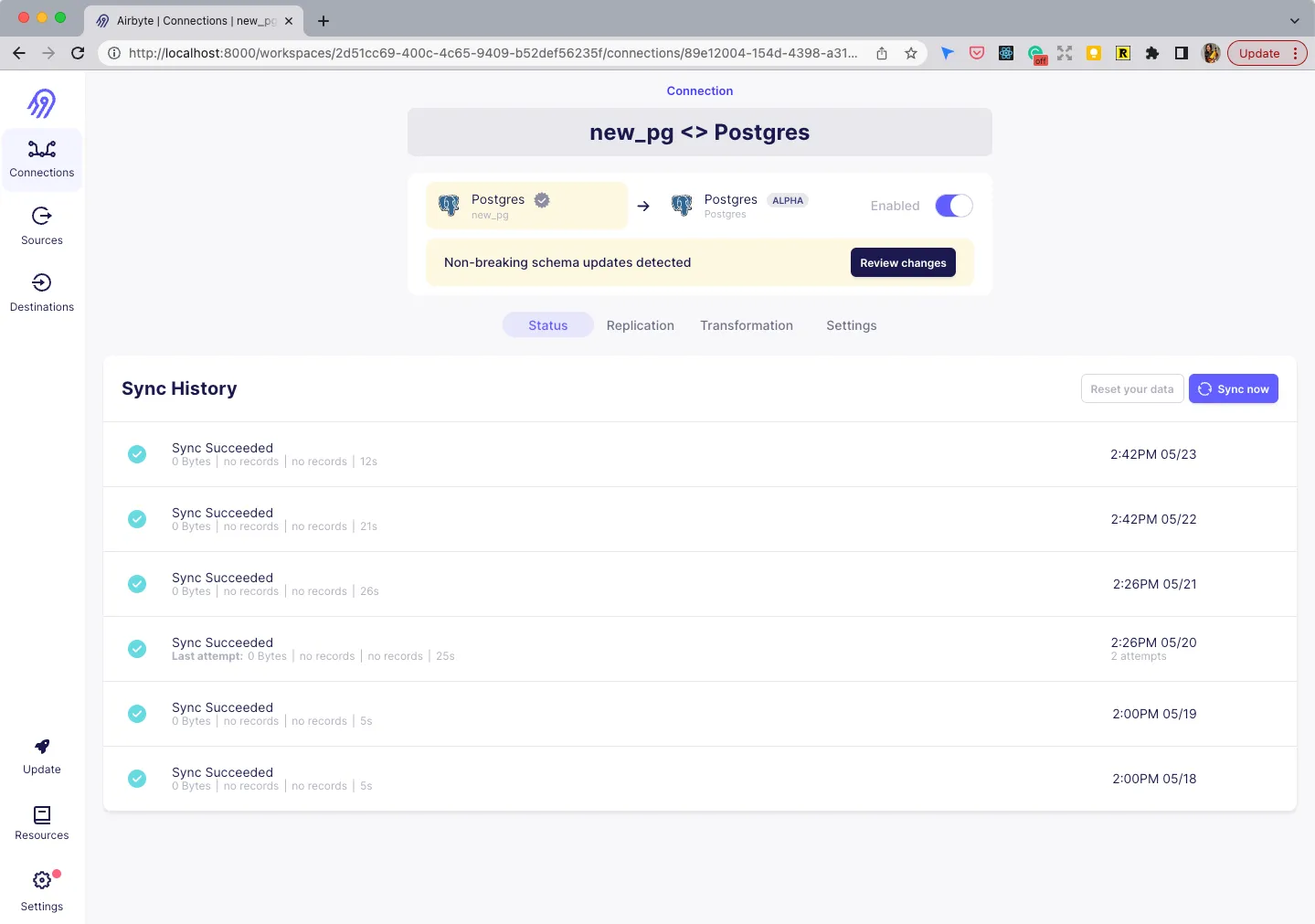Image resolution: width=1315 pixels, height=924 pixels.
Task: Open the browser three-dot menu
Action: point(1296,53)
